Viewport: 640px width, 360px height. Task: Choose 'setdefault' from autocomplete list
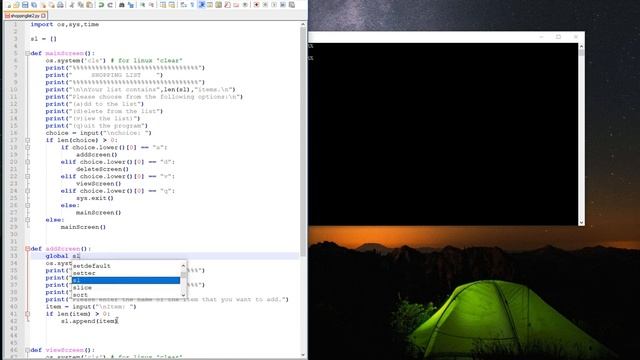pos(126,266)
